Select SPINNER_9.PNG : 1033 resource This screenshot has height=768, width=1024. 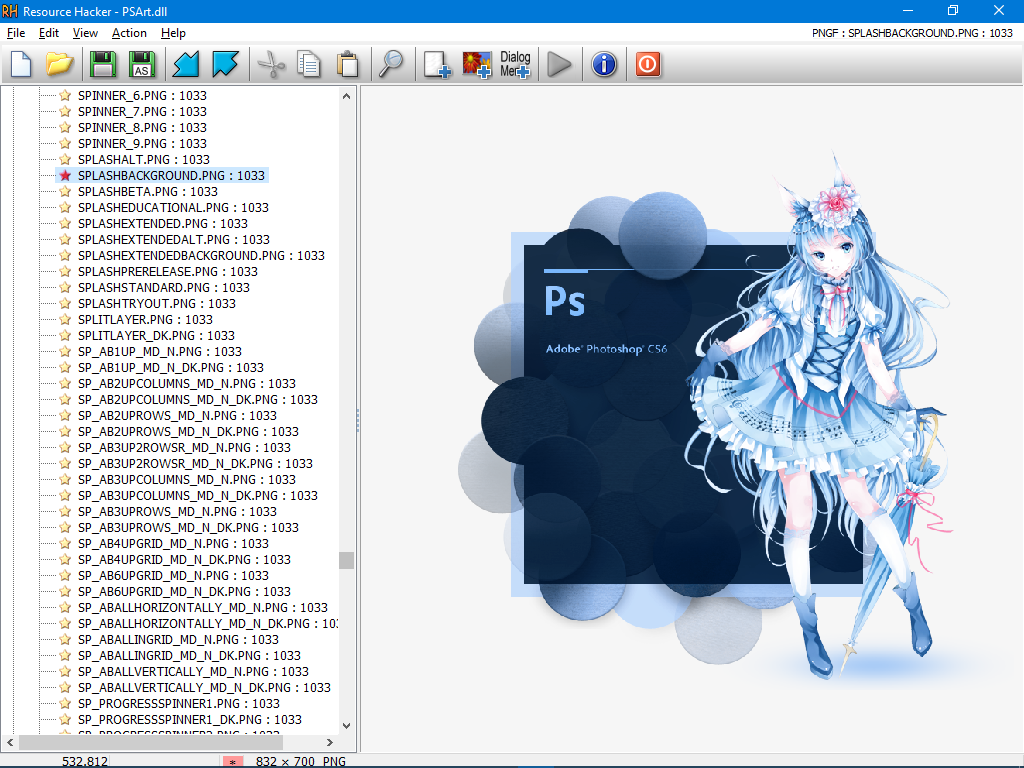pos(142,144)
